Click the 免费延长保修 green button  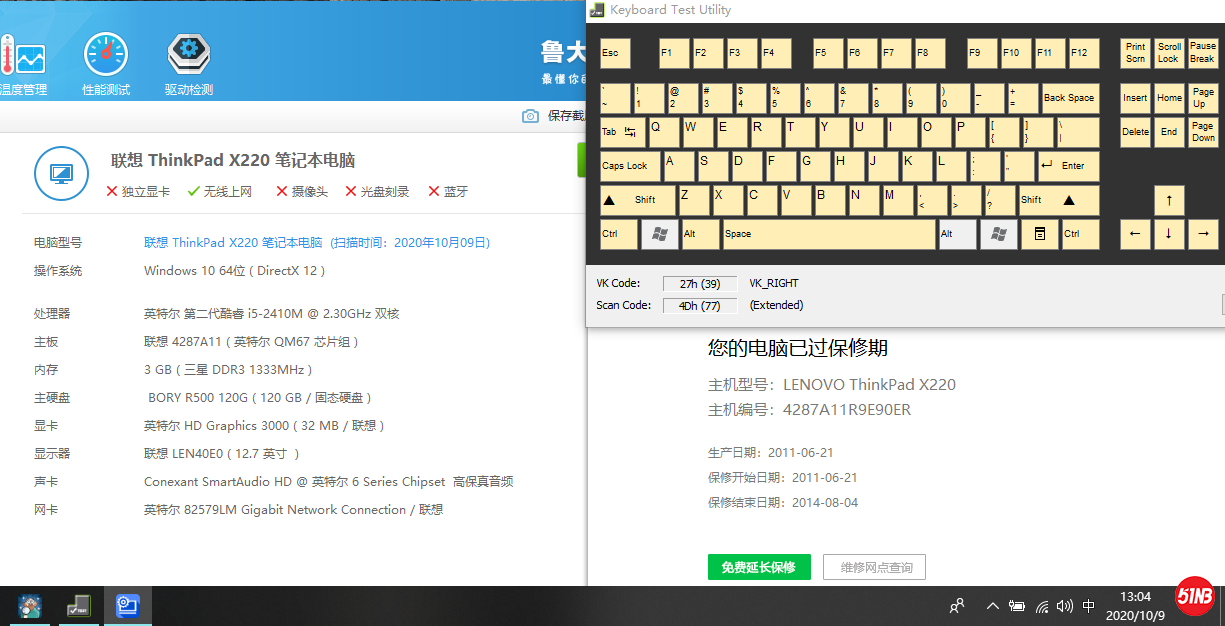[759, 567]
